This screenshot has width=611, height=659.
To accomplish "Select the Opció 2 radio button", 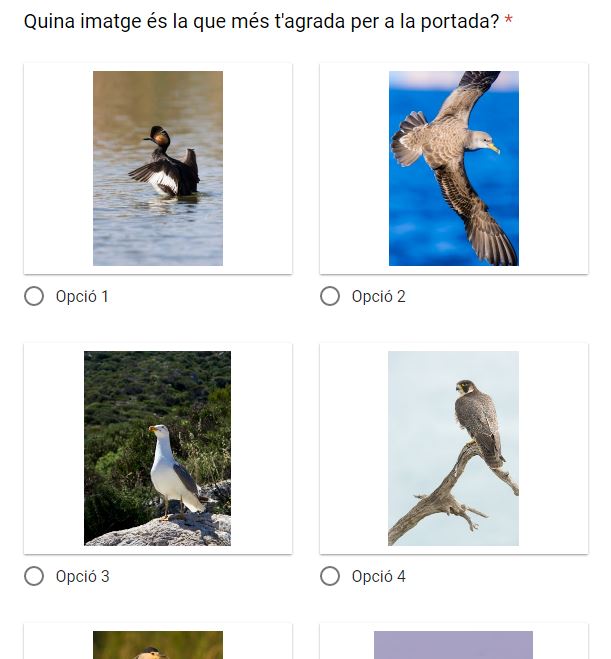I will point(330,296).
